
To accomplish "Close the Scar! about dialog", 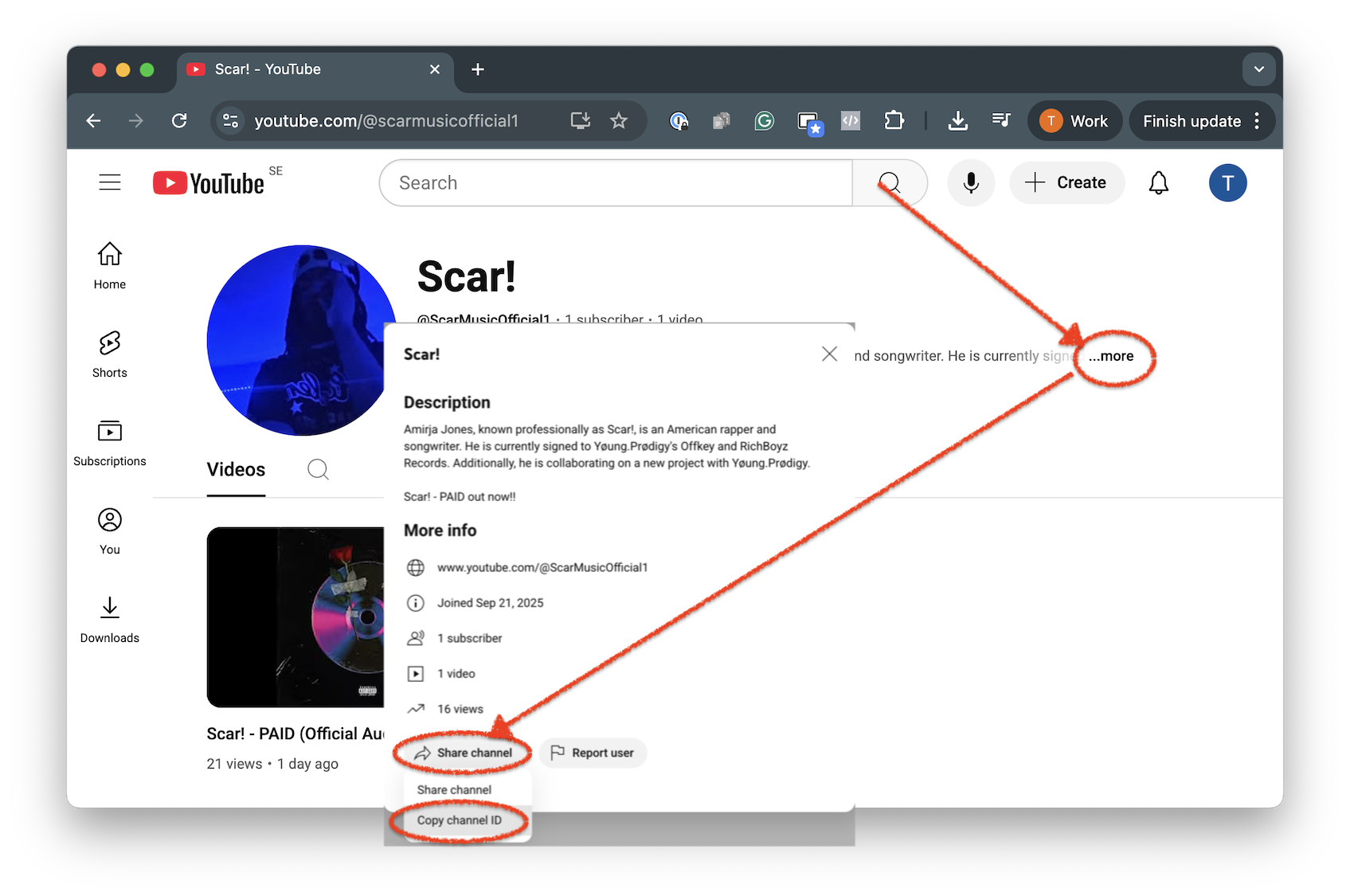I will click(x=829, y=354).
